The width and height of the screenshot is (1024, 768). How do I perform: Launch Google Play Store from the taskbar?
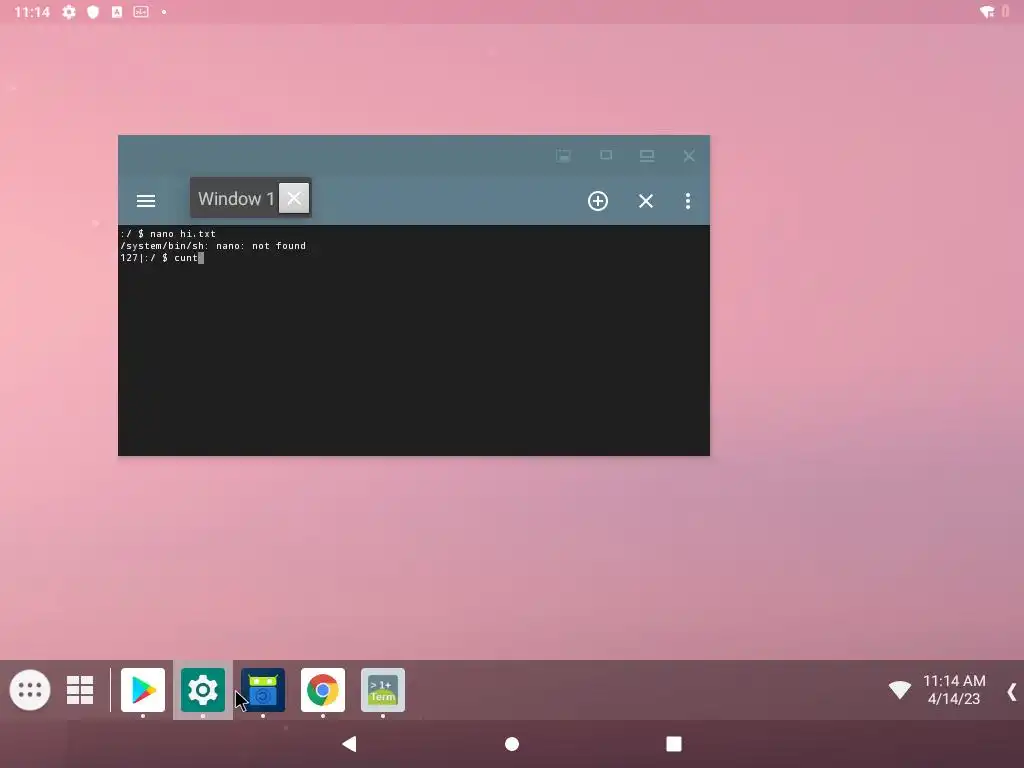click(143, 690)
